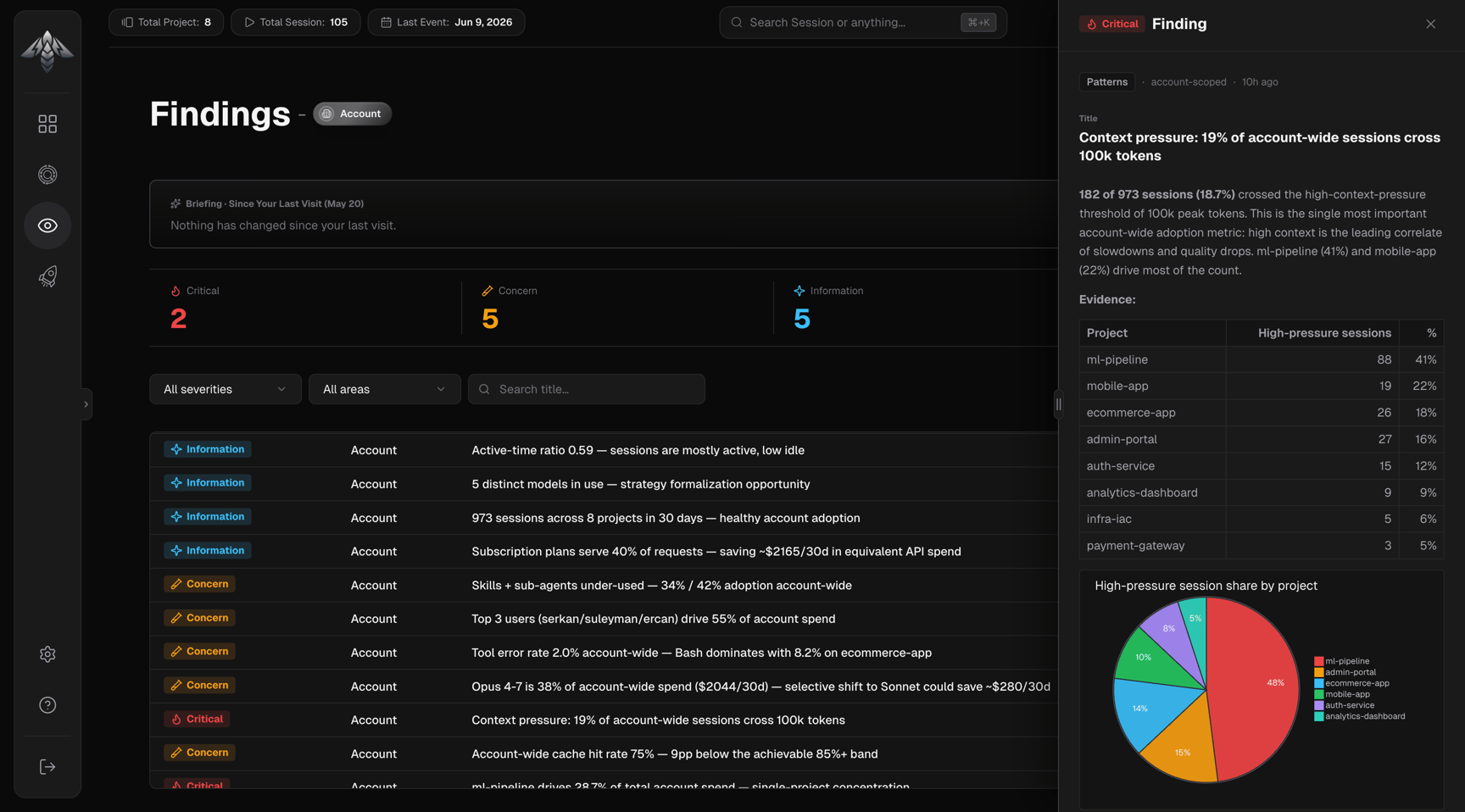Click the Total Session counter chip

coord(295,22)
